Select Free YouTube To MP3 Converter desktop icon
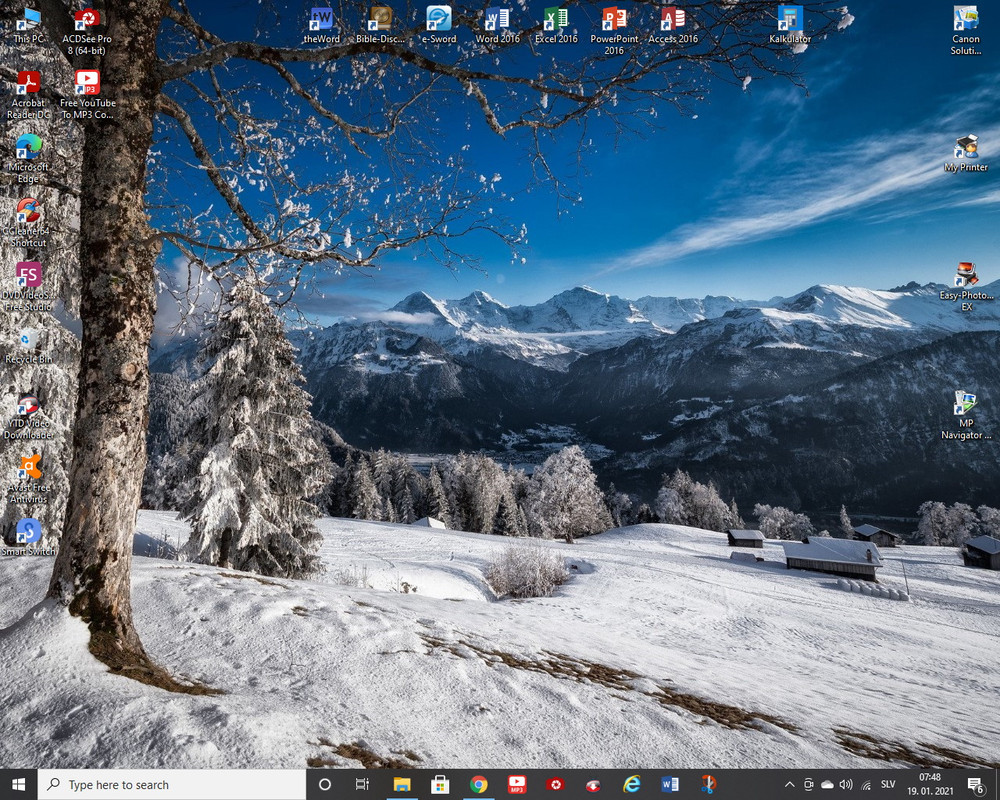 pyautogui.click(x=87, y=96)
